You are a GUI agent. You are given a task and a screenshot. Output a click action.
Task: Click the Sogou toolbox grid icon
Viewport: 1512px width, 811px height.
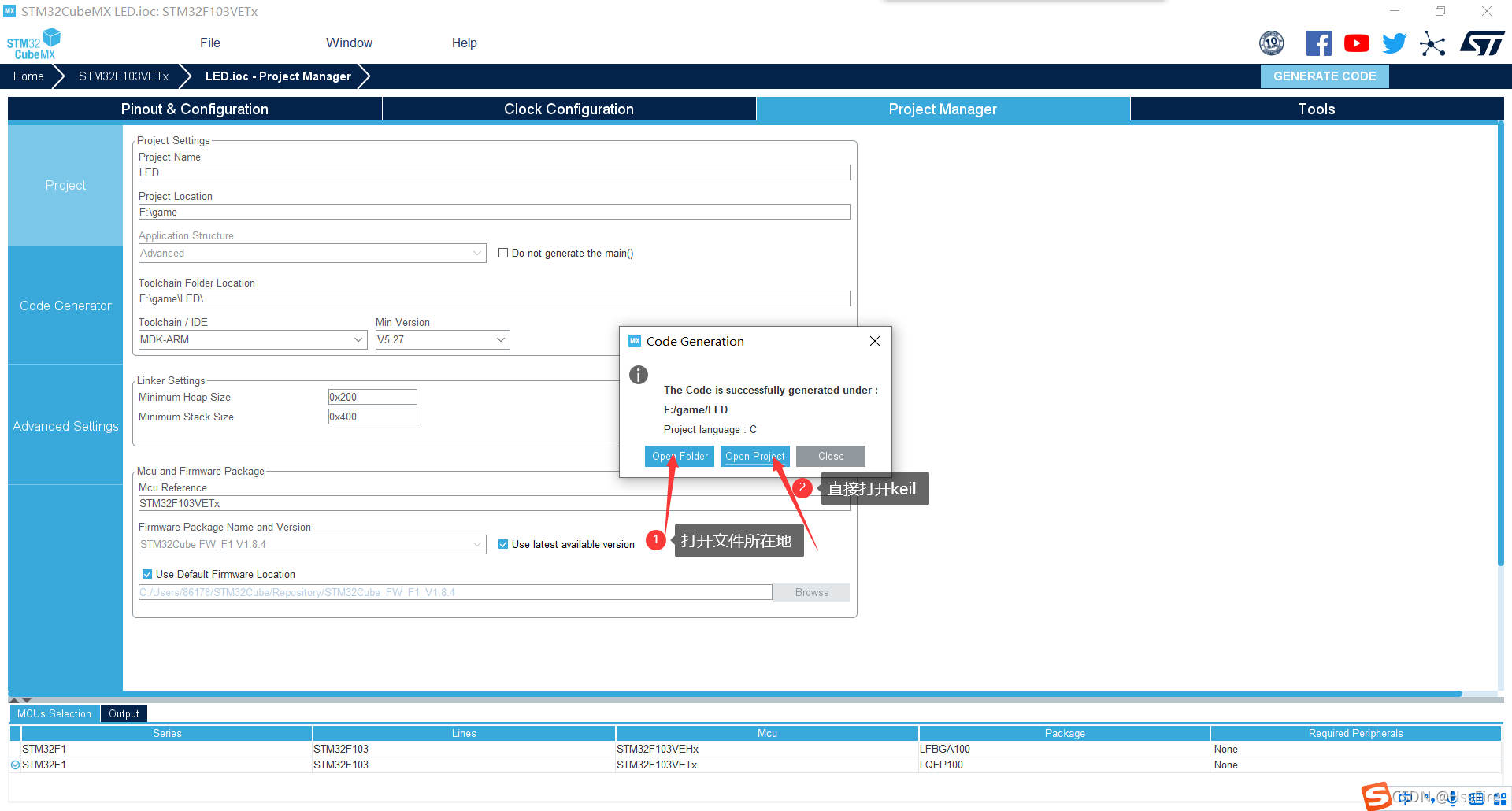(1499, 798)
